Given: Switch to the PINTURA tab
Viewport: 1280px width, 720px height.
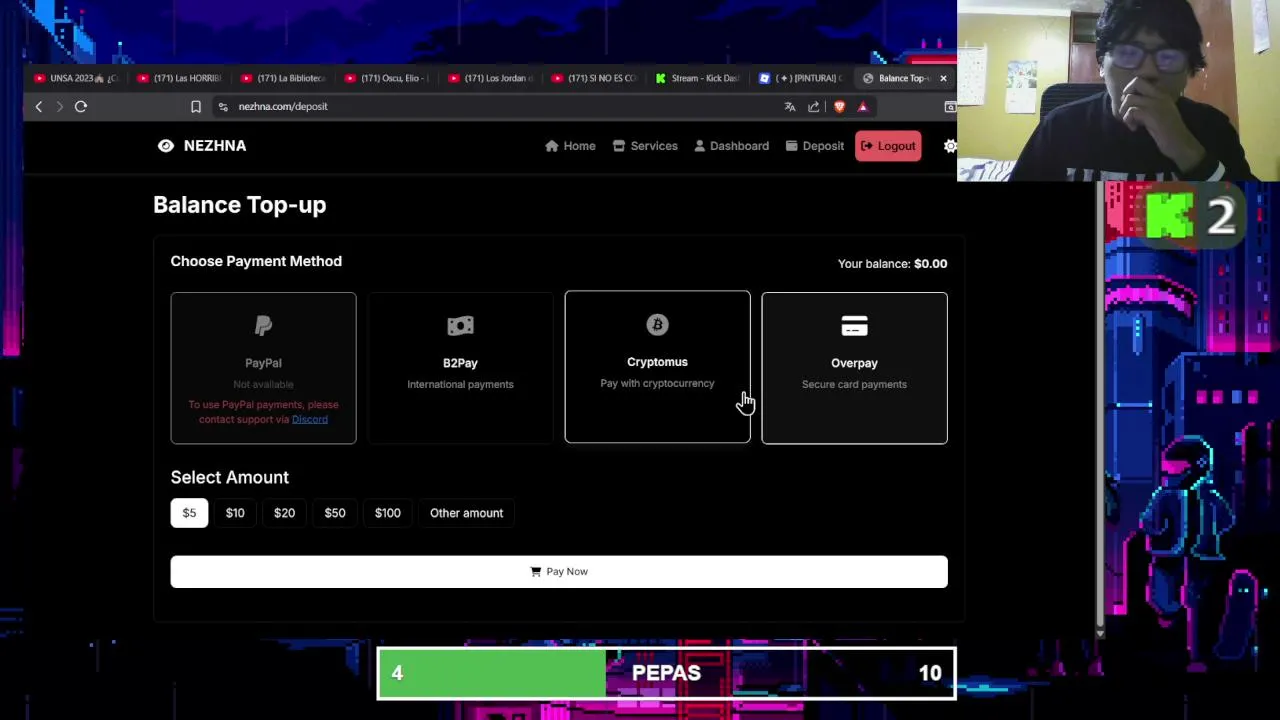Looking at the screenshot, I should (802, 78).
